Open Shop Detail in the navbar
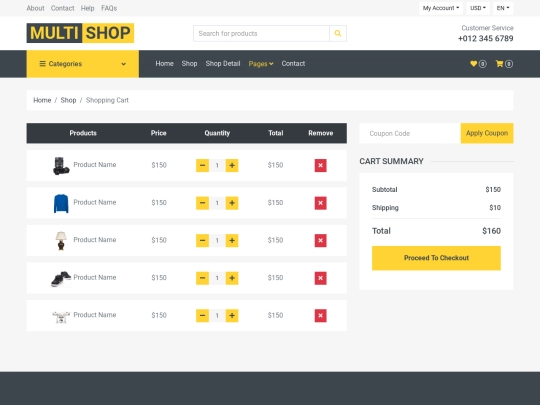 [x=223, y=64]
